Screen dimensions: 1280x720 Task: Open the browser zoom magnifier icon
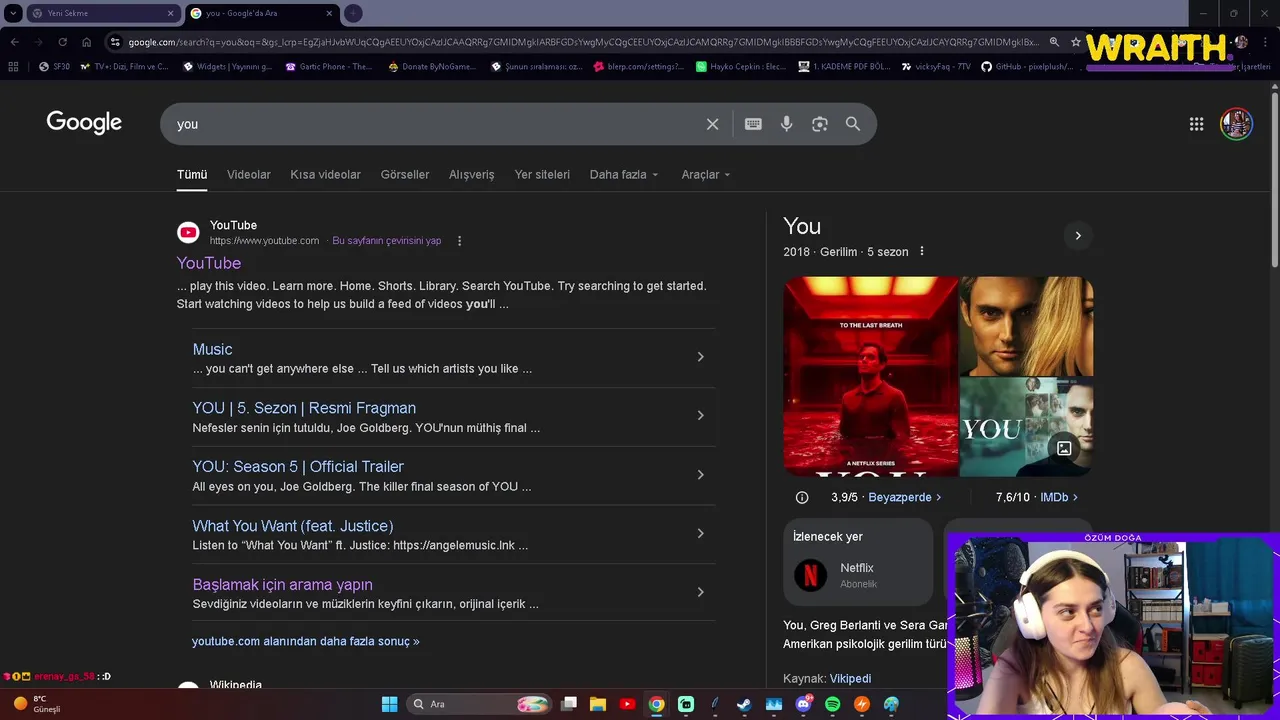coord(1053,42)
